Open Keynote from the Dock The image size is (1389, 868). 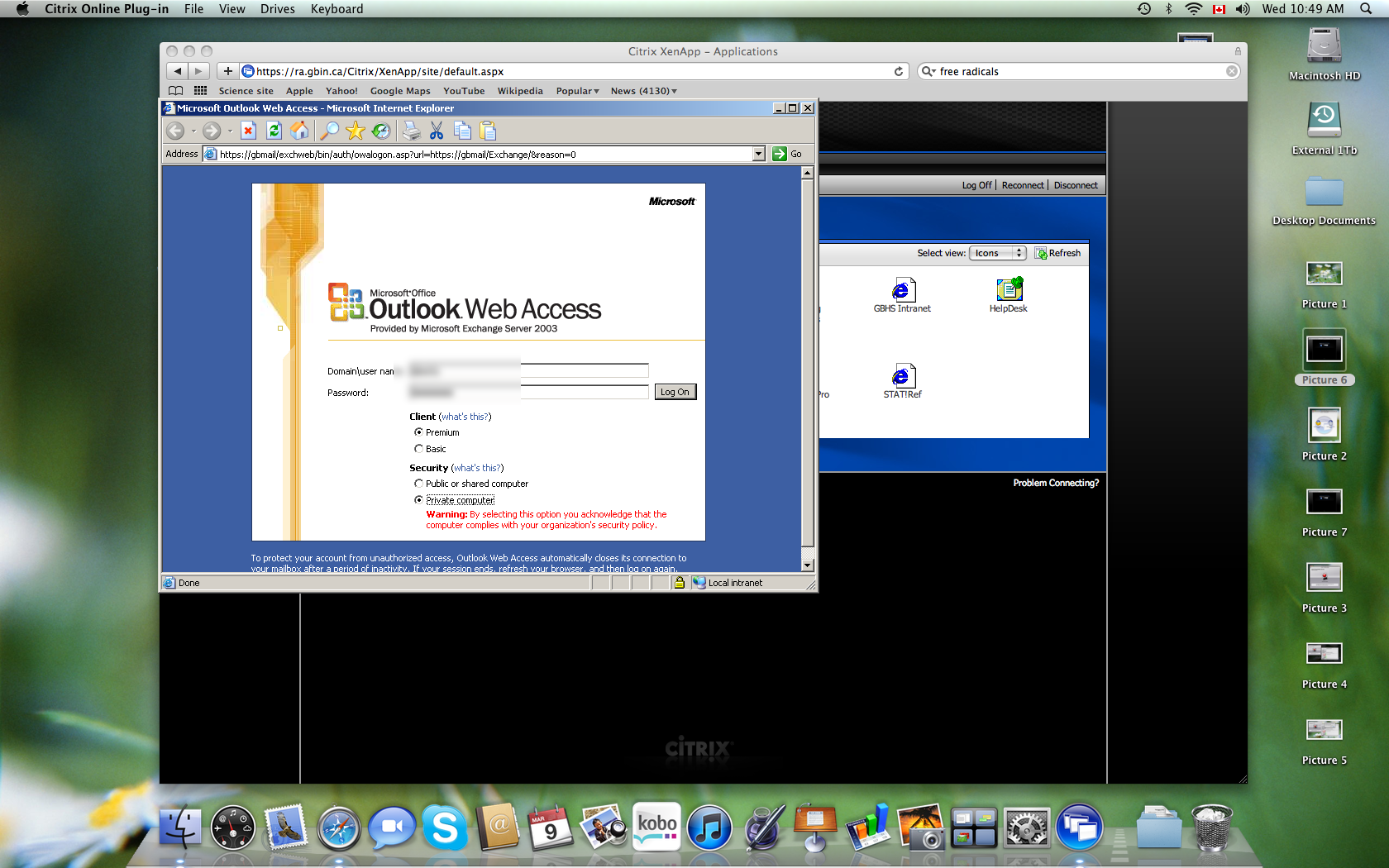point(815,827)
